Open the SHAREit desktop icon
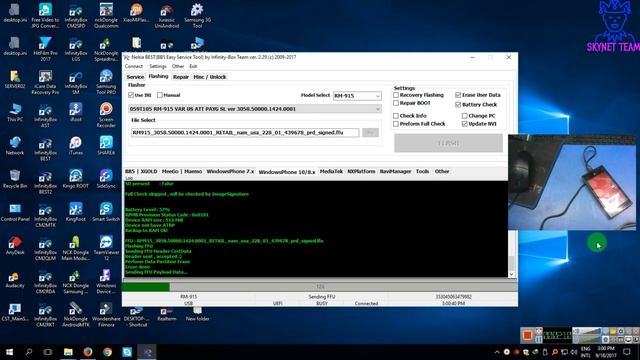This screenshot has width=640, height=360. (106, 146)
